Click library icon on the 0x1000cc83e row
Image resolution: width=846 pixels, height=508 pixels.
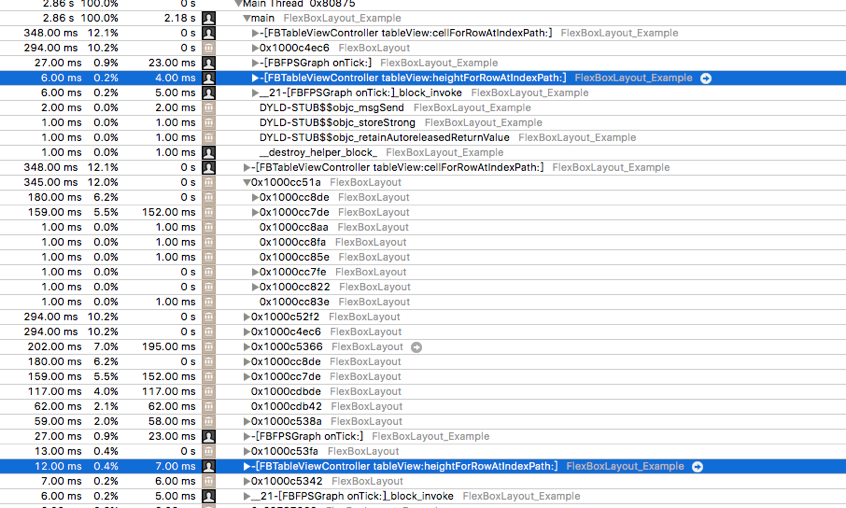coord(209,302)
